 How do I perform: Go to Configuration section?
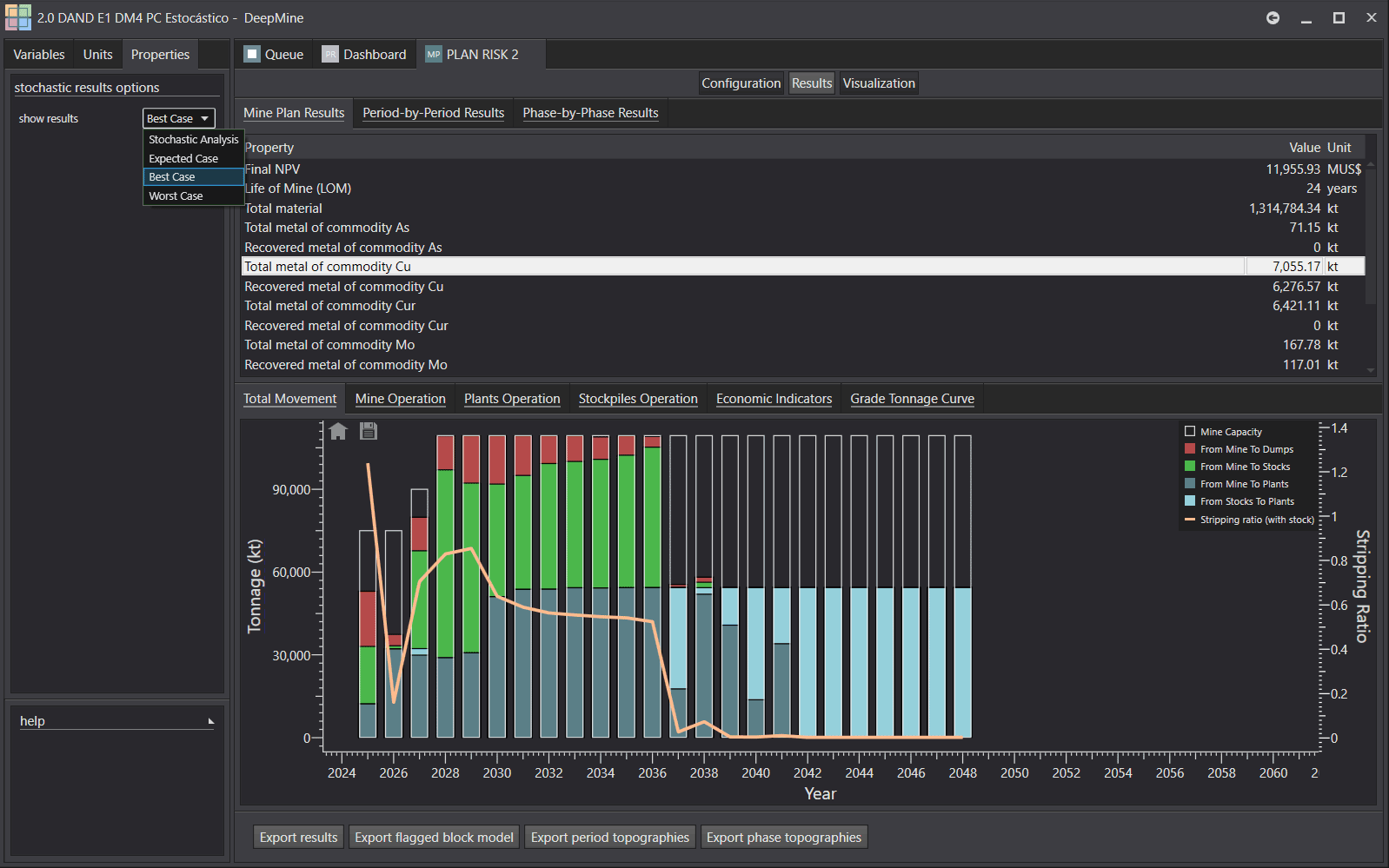741,83
